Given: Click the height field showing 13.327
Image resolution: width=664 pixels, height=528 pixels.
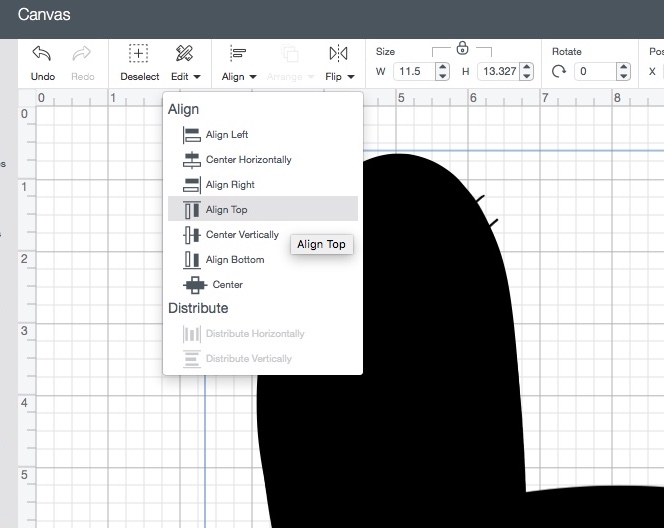Looking at the screenshot, I should click(x=499, y=71).
